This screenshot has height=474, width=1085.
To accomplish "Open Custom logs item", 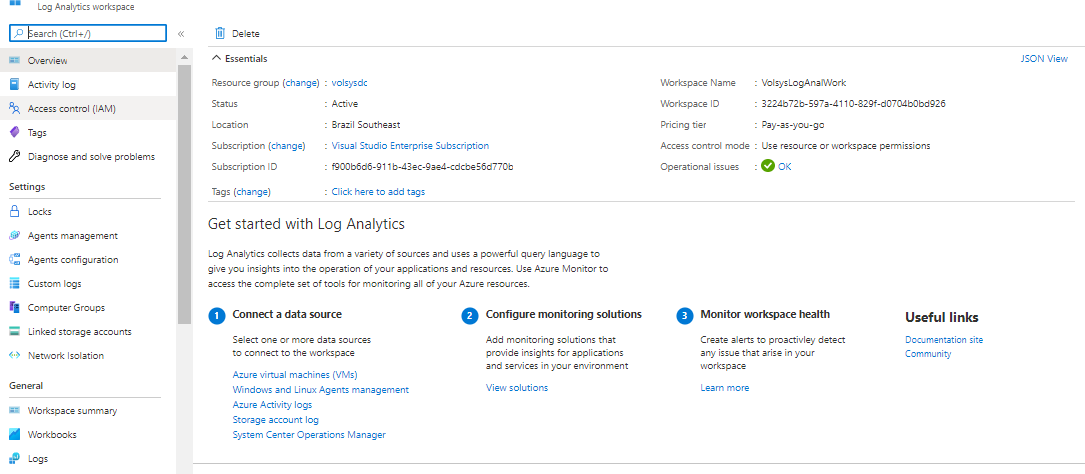I will pos(88,284).
